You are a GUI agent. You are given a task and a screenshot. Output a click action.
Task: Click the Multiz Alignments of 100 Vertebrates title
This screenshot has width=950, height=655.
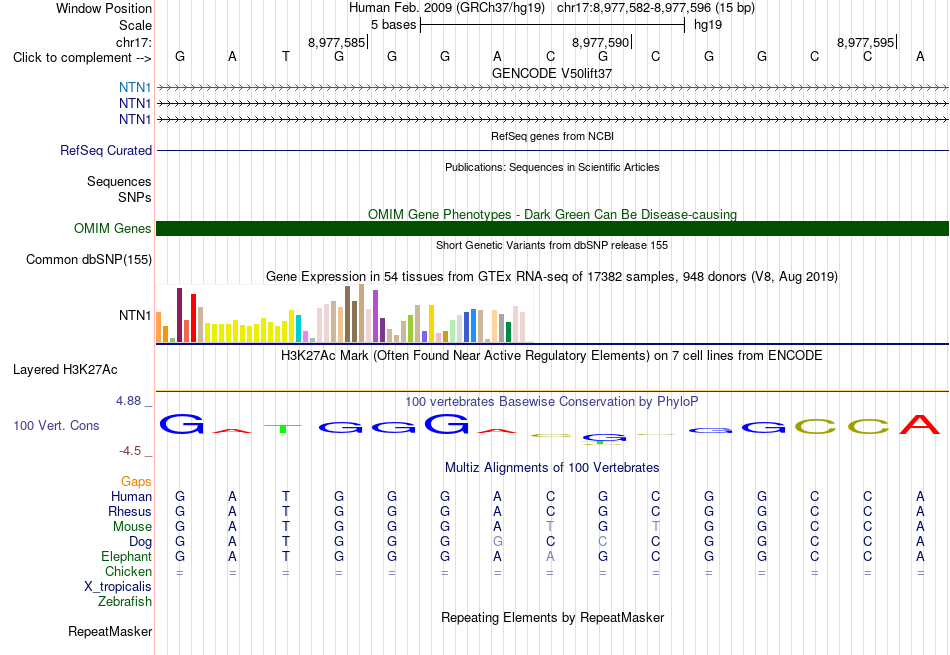(552, 468)
